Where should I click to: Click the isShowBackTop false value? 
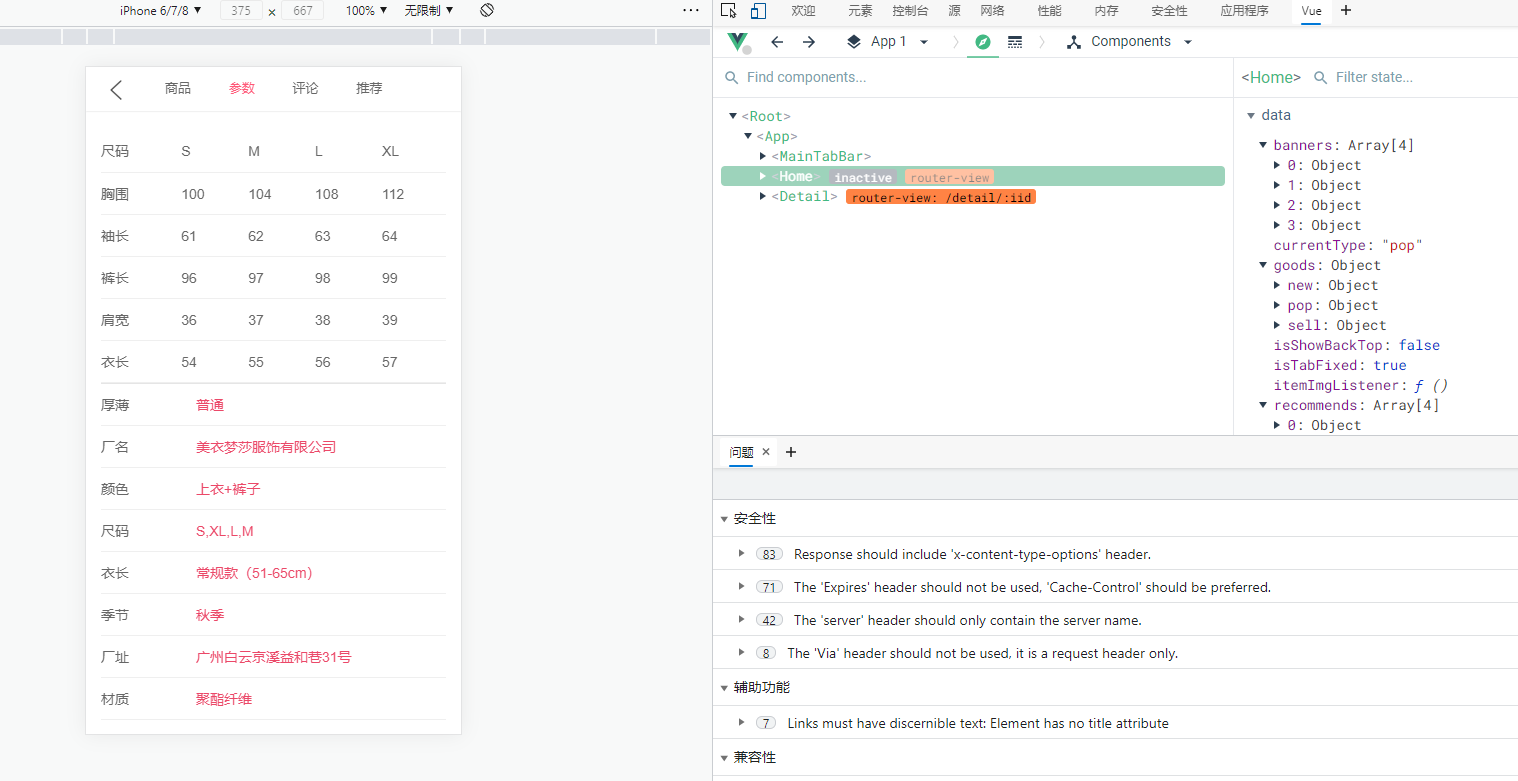[1419, 345]
